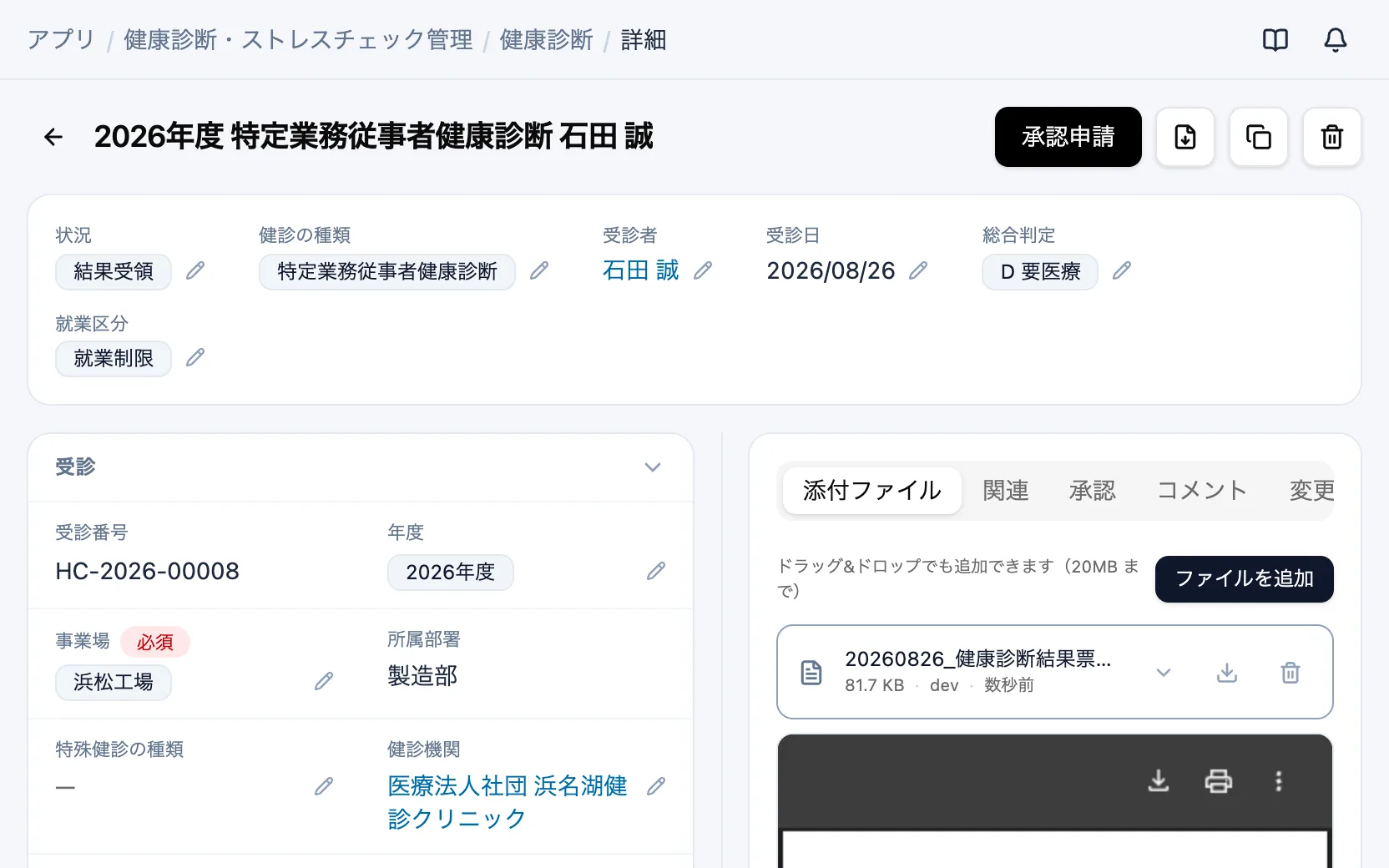Image resolution: width=1389 pixels, height=868 pixels.
Task: Click the 特定業務従事者健康診断 type badge
Action: [387, 271]
